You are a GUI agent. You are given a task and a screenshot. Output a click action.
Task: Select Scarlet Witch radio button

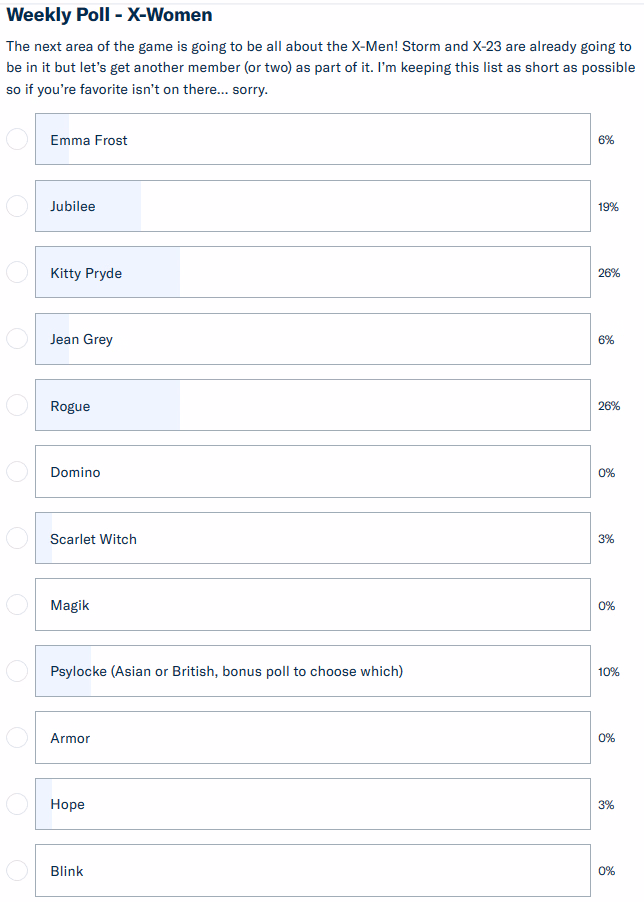point(17,538)
